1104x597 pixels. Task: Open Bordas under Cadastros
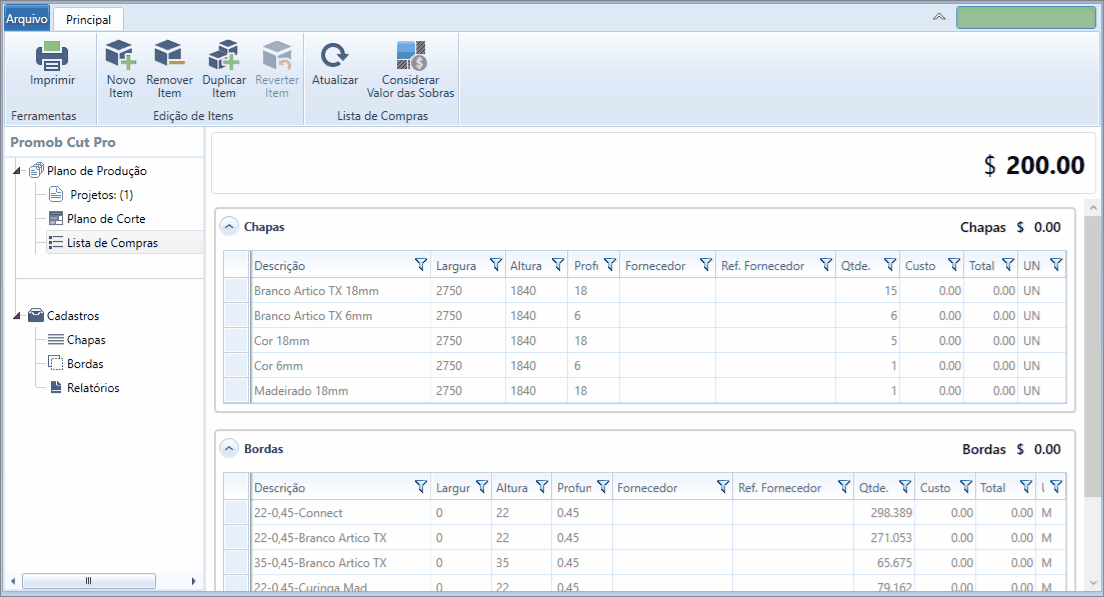tap(84, 364)
